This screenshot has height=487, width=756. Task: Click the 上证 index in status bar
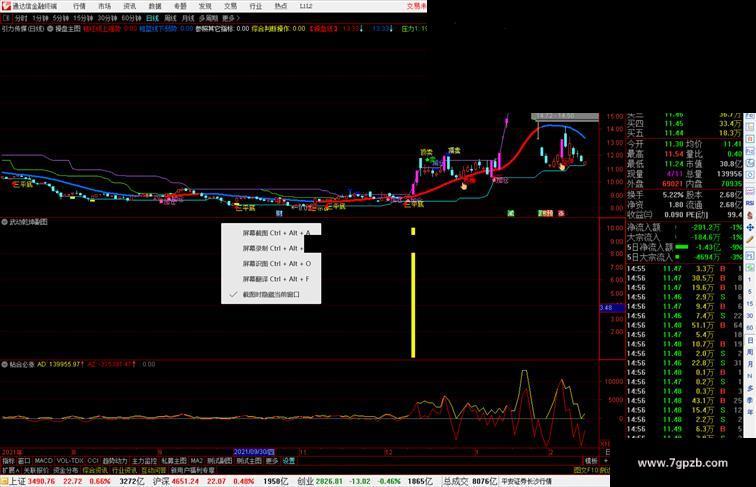point(17,481)
